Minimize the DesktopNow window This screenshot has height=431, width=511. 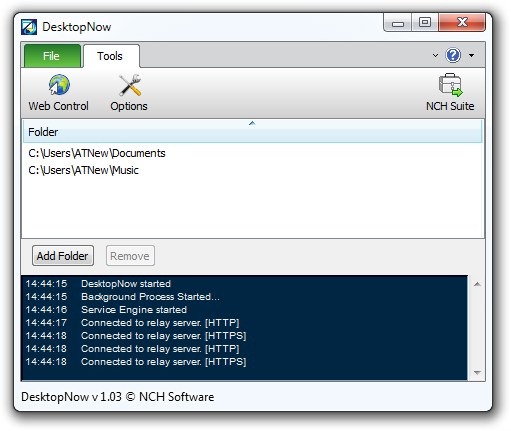398,23
